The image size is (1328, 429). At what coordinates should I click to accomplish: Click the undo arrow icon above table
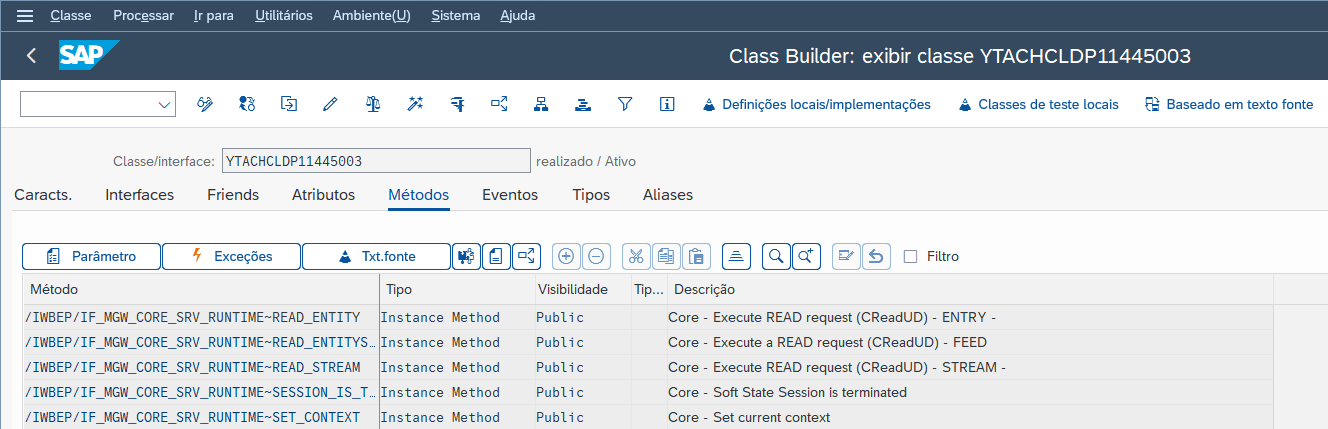point(876,256)
